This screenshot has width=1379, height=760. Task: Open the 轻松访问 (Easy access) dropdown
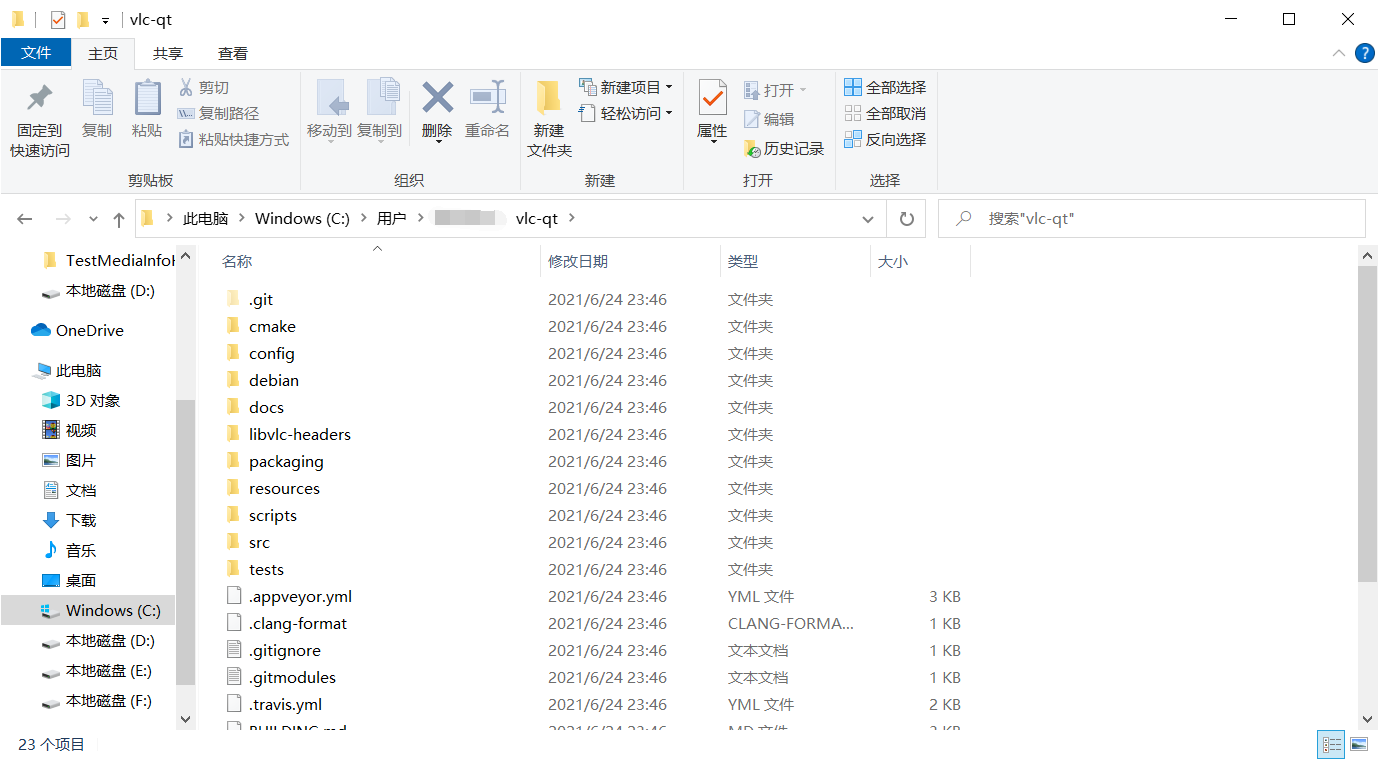[626, 113]
